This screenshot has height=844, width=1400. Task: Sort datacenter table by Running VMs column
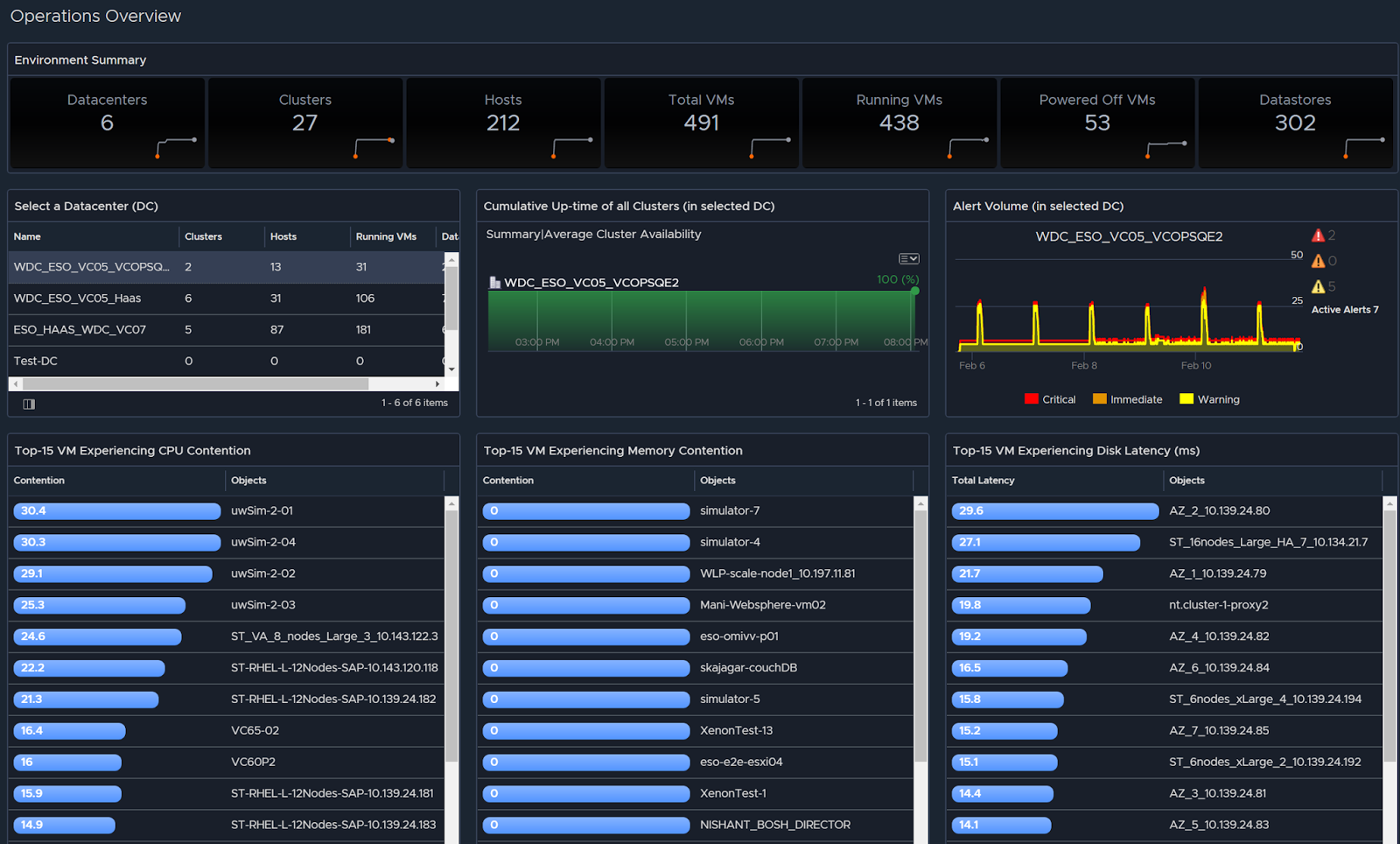(386, 236)
